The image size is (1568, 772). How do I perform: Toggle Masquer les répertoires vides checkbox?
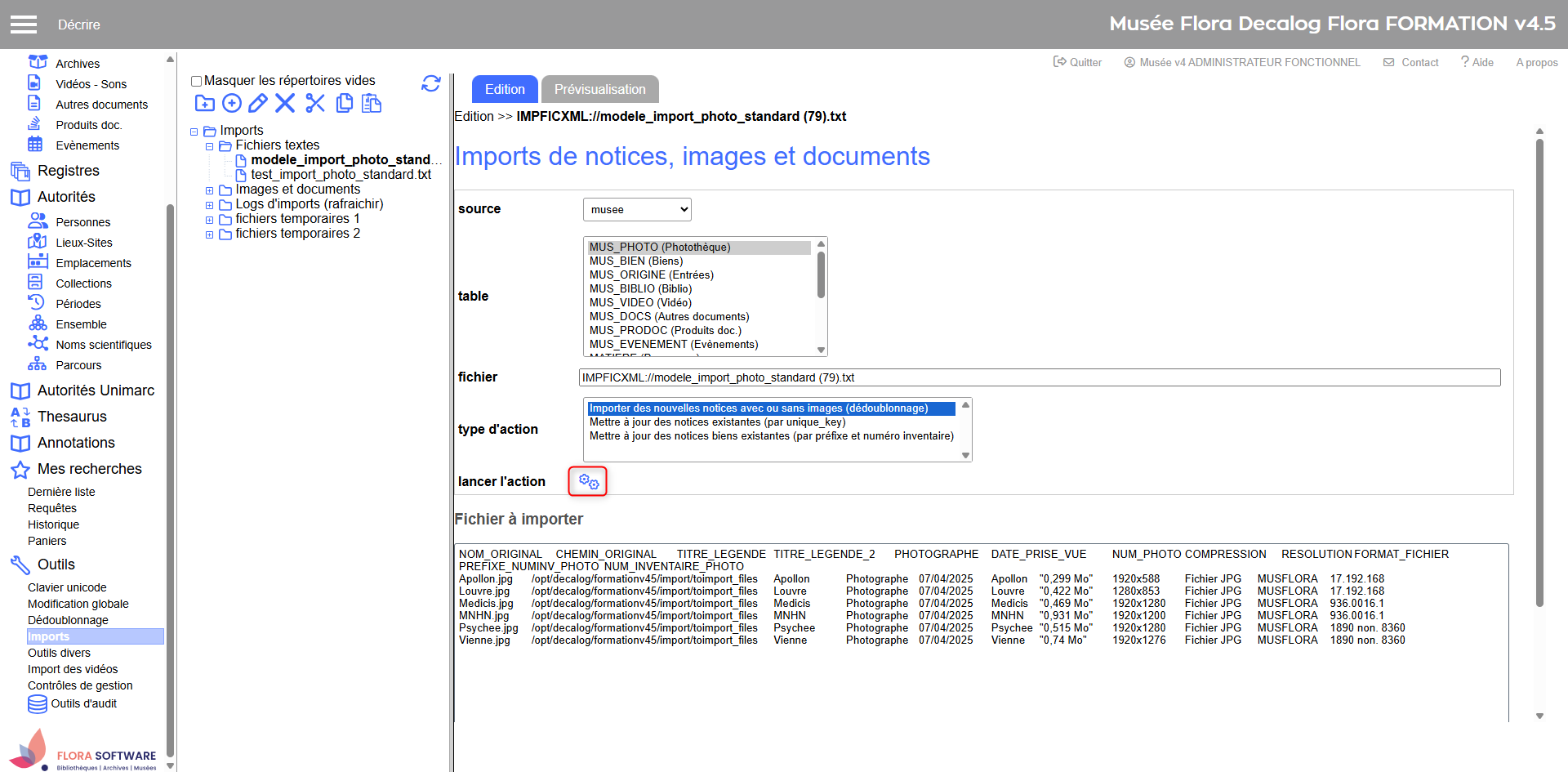(x=196, y=81)
